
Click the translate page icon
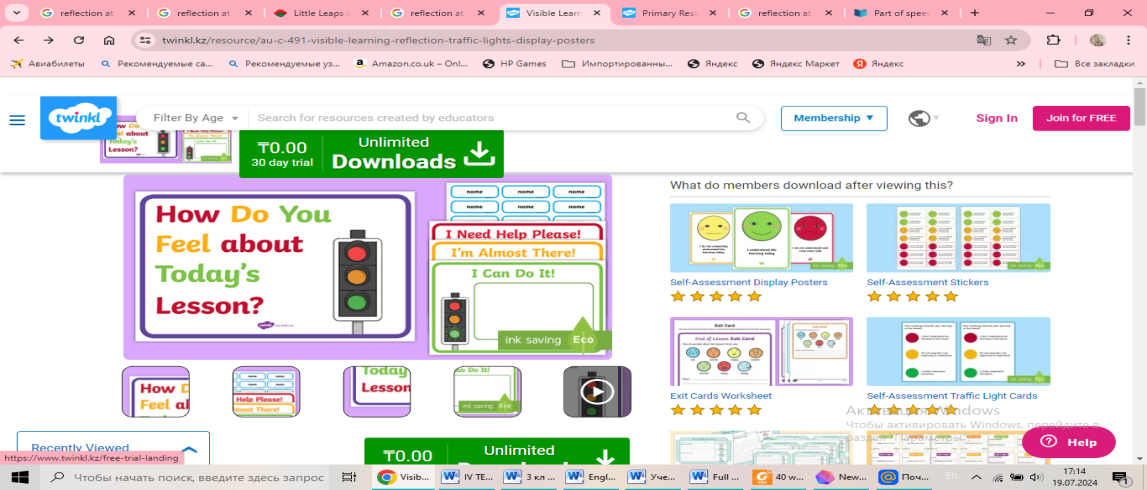pyautogui.click(x=984, y=40)
